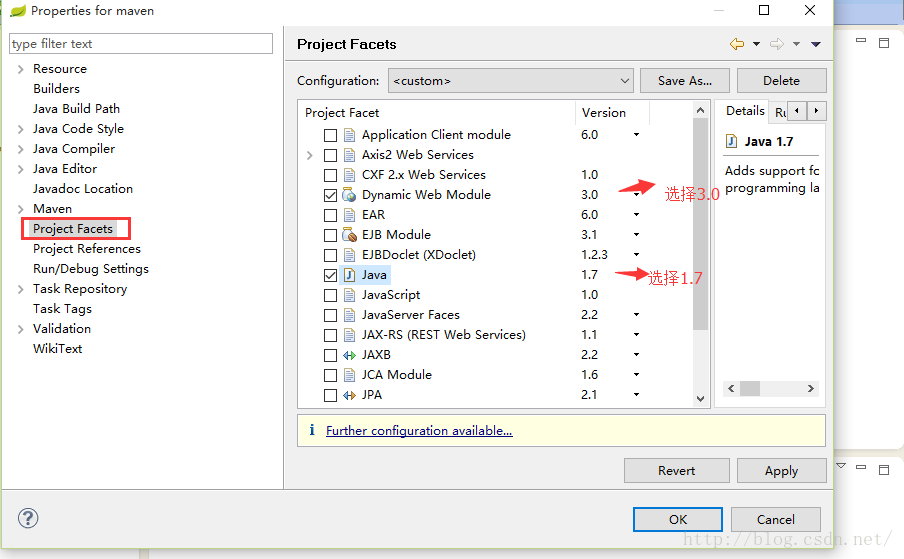Open the back history dropdown arrow
This screenshot has width=904, height=559.
[756, 44]
